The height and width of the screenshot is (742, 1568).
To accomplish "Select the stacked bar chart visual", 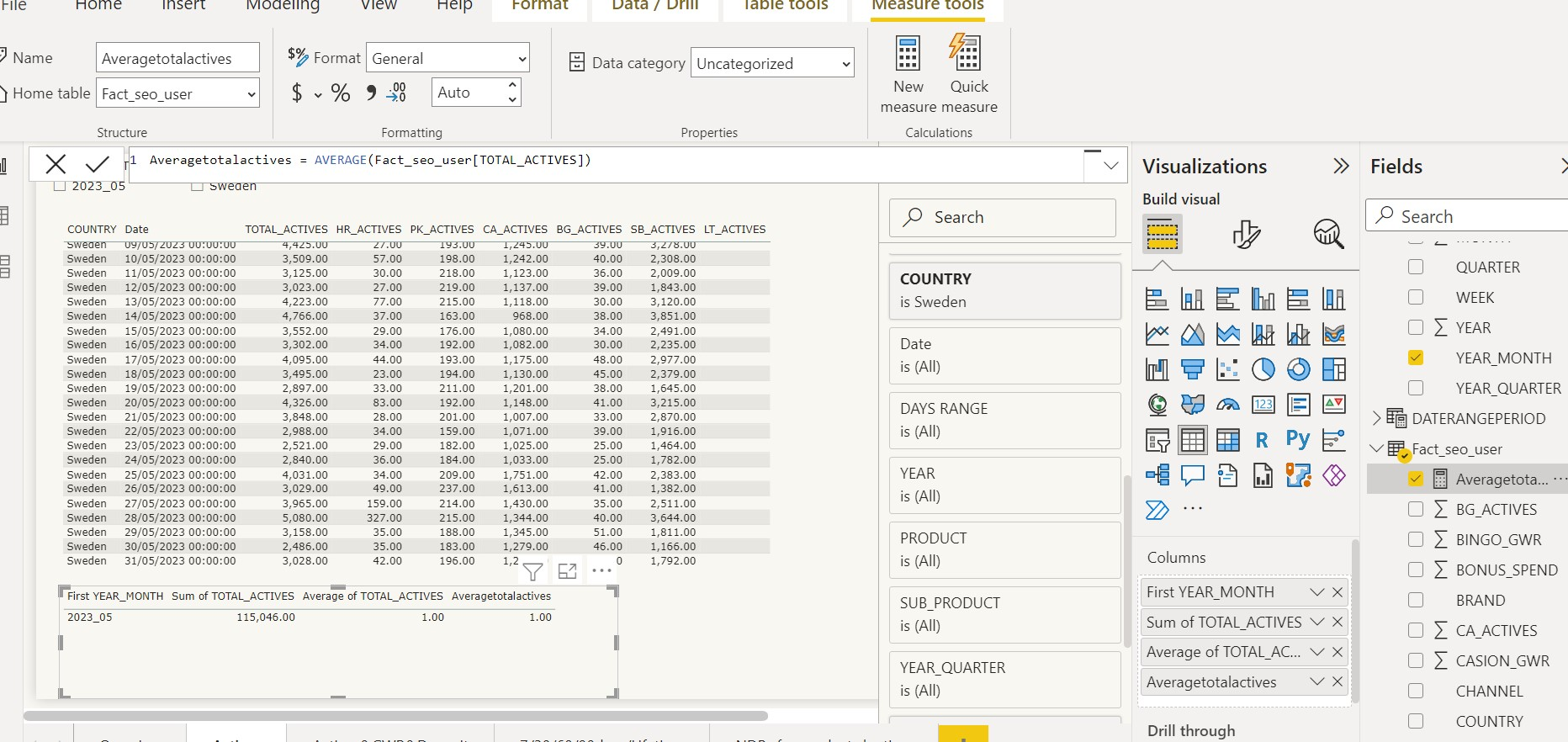I will point(1157,299).
